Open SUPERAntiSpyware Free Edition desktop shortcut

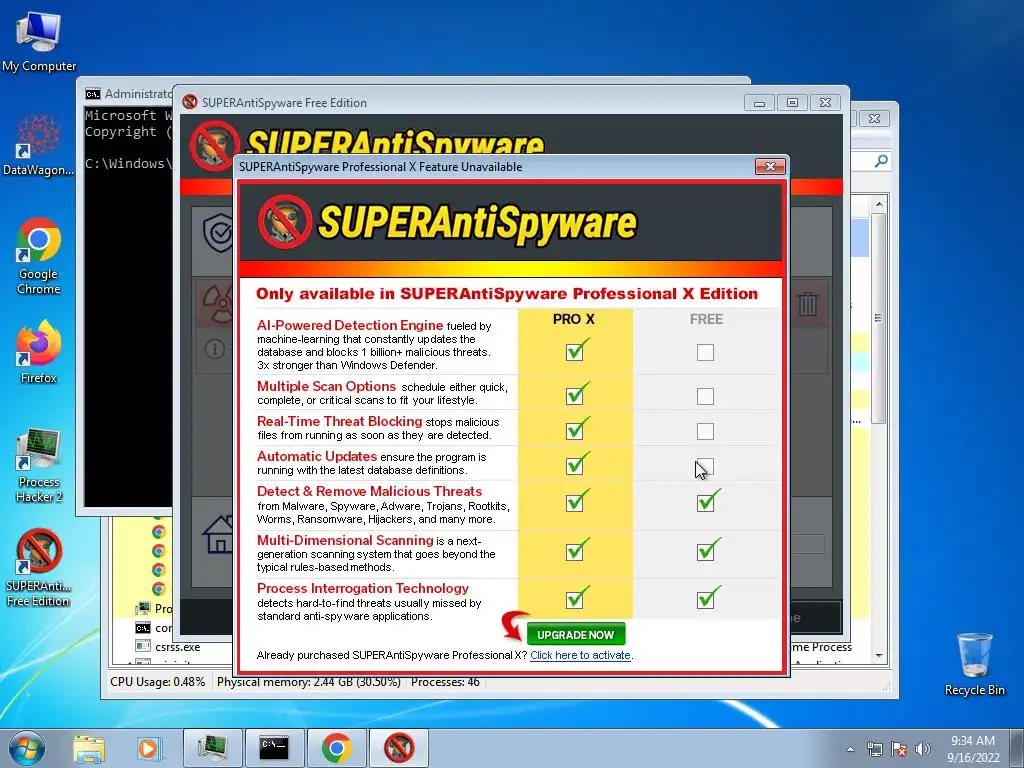(39, 568)
